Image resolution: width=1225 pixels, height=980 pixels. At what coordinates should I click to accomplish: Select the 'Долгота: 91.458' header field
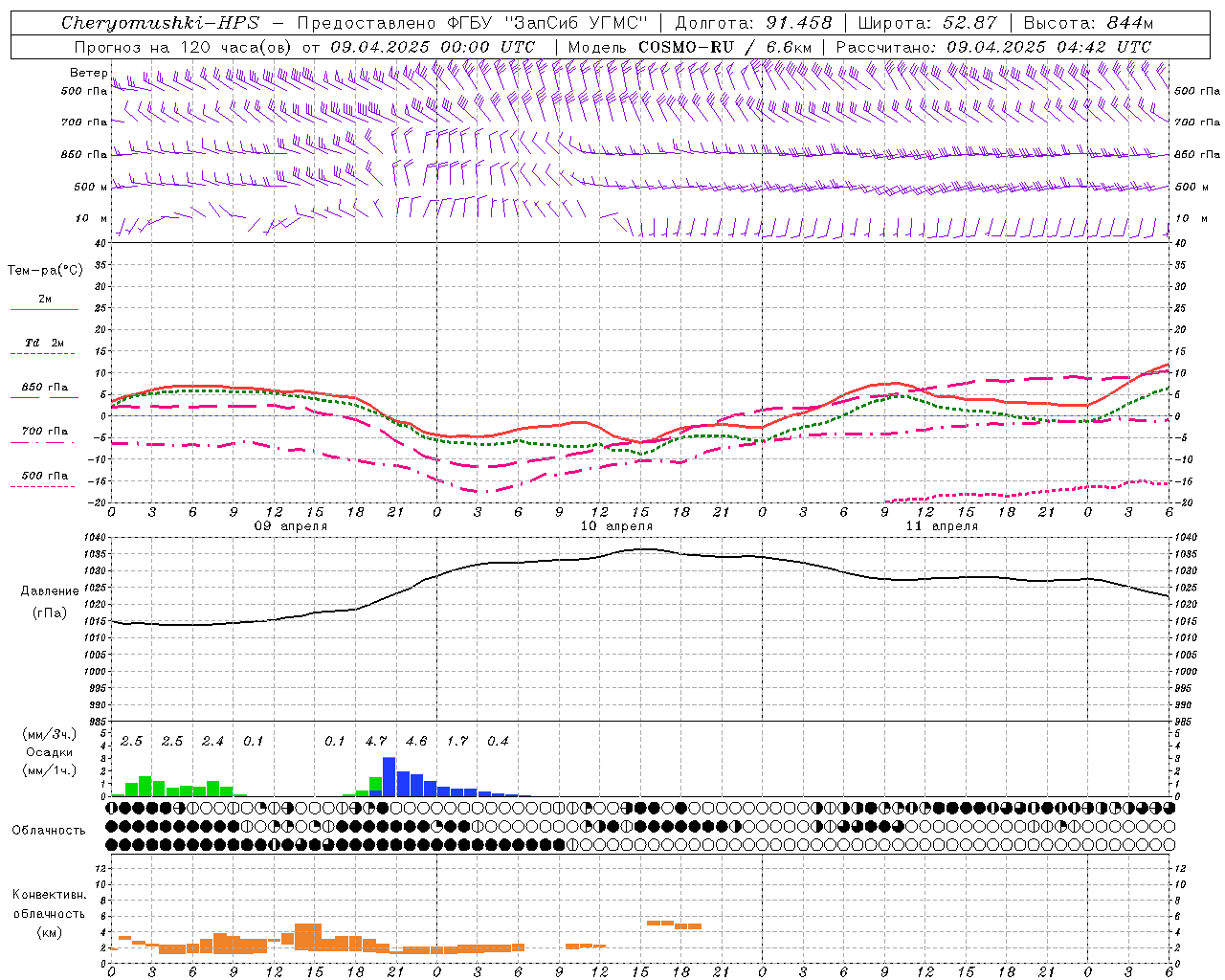coord(754,23)
